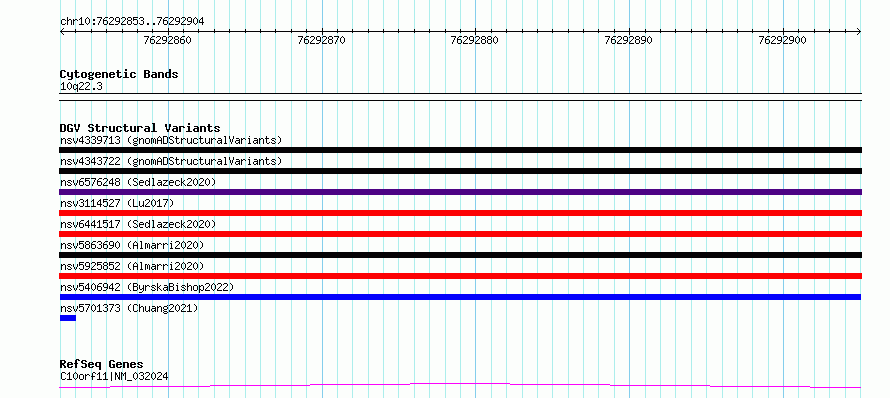The width and height of the screenshot is (890, 398).
Task: Click the nsv4339713 gnomAD variant bar
Action: [x=460, y=150]
